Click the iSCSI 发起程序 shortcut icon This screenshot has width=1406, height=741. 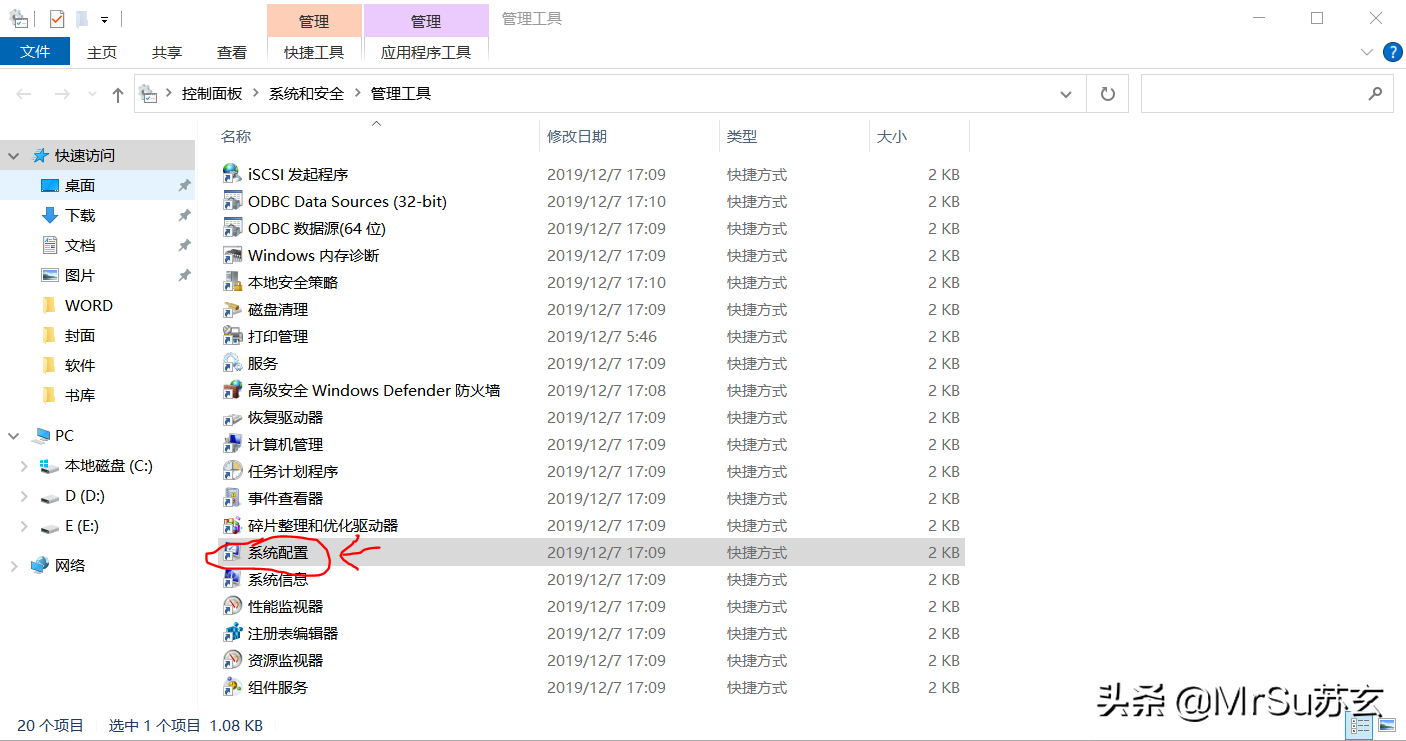232,174
